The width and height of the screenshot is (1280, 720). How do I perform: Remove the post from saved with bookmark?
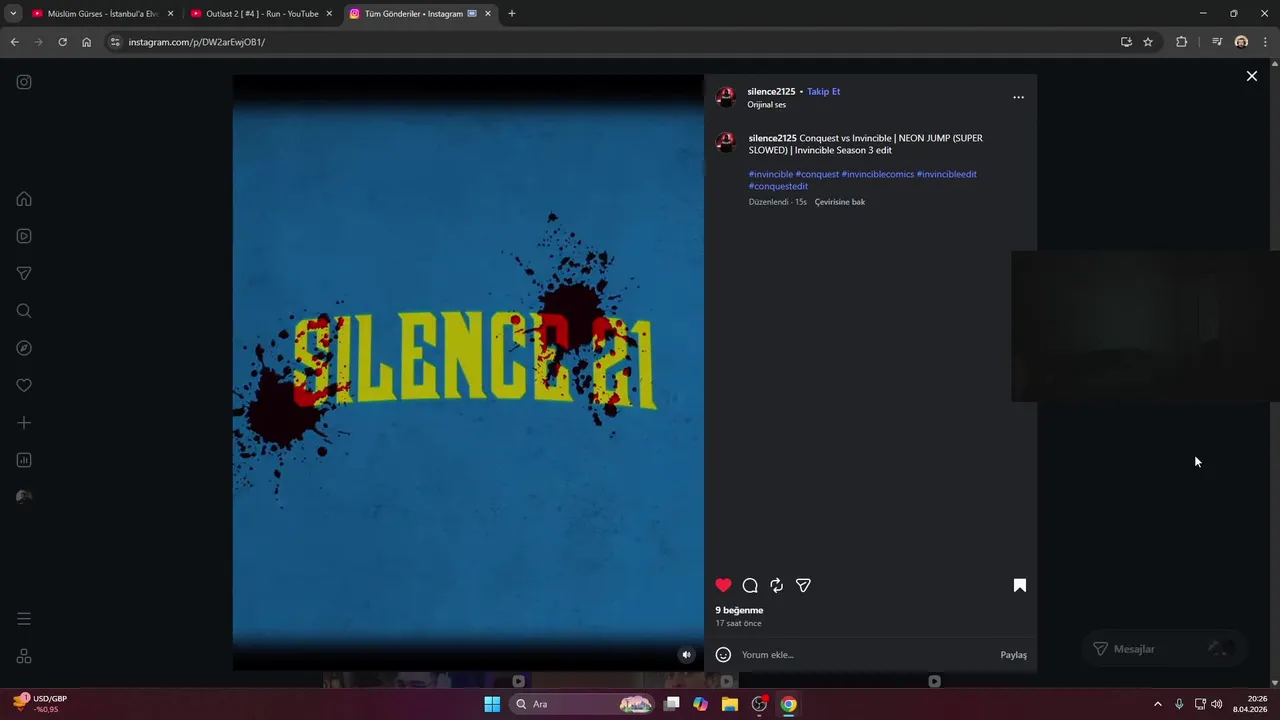point(1020,585)
